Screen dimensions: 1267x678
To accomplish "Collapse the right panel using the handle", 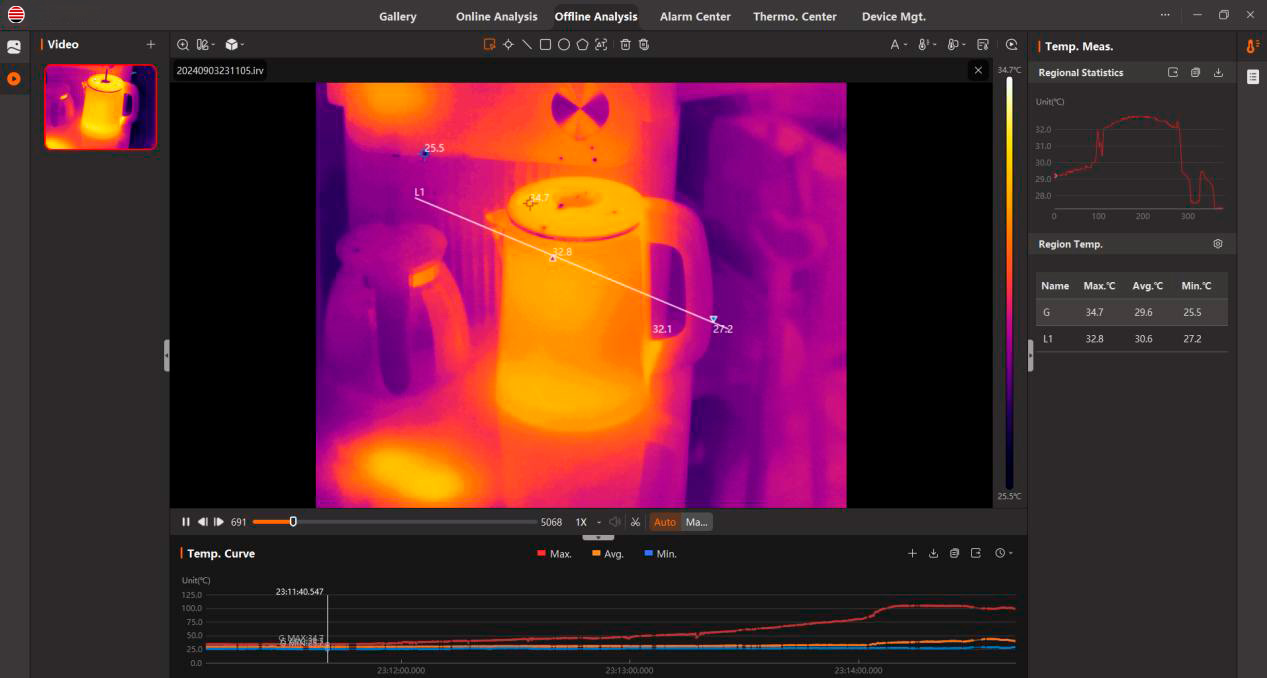I will 1031,355.
